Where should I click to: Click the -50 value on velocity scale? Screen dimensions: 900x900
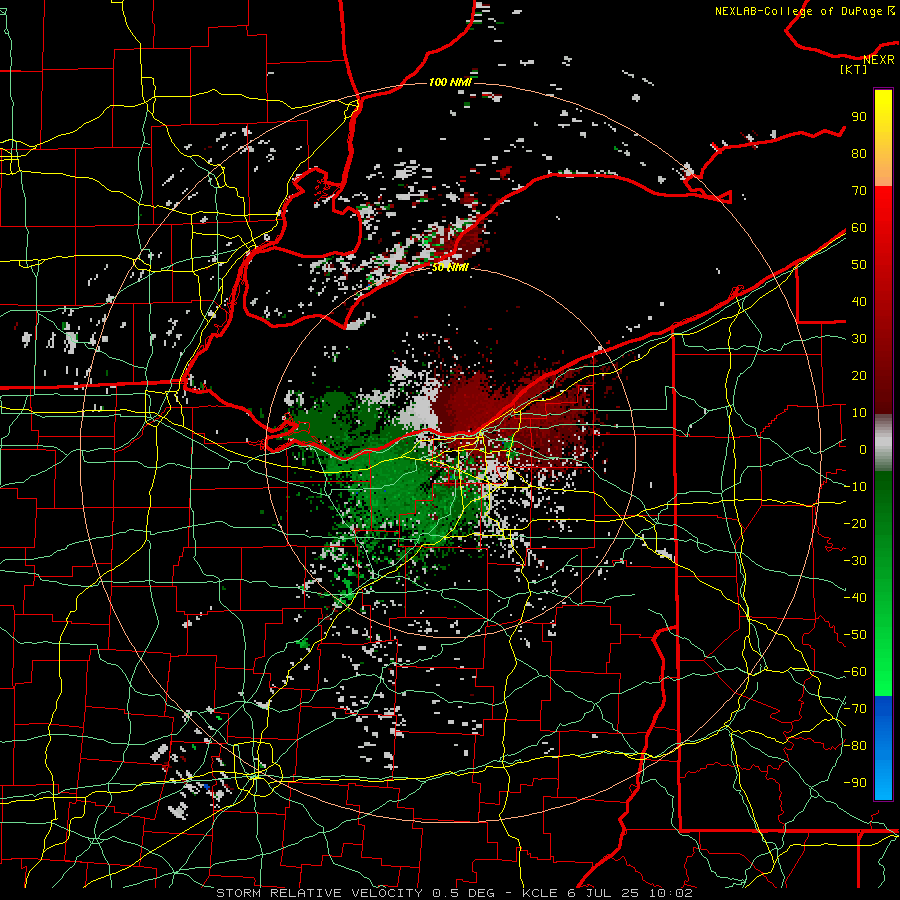pos(855,635)
